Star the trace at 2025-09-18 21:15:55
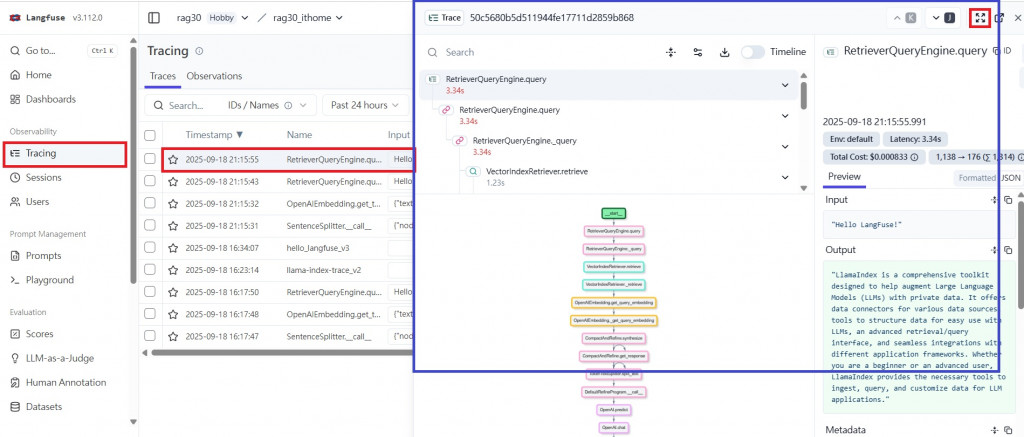 coord(173,159)
